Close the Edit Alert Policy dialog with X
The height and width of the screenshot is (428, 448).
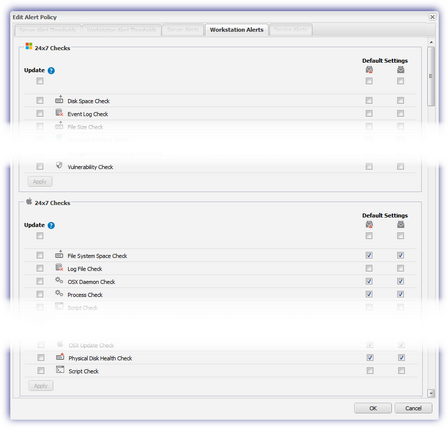[432, 17]
